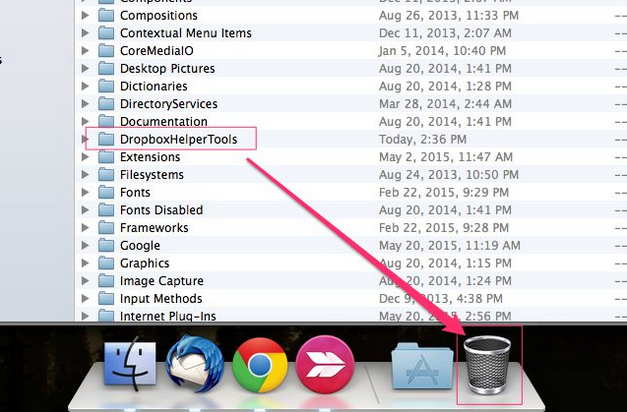Select the Fonts Disabled folder
Image resolution: width=627 pixels, height=412 pixels.
pyautogui.click(x=160, y=210)
